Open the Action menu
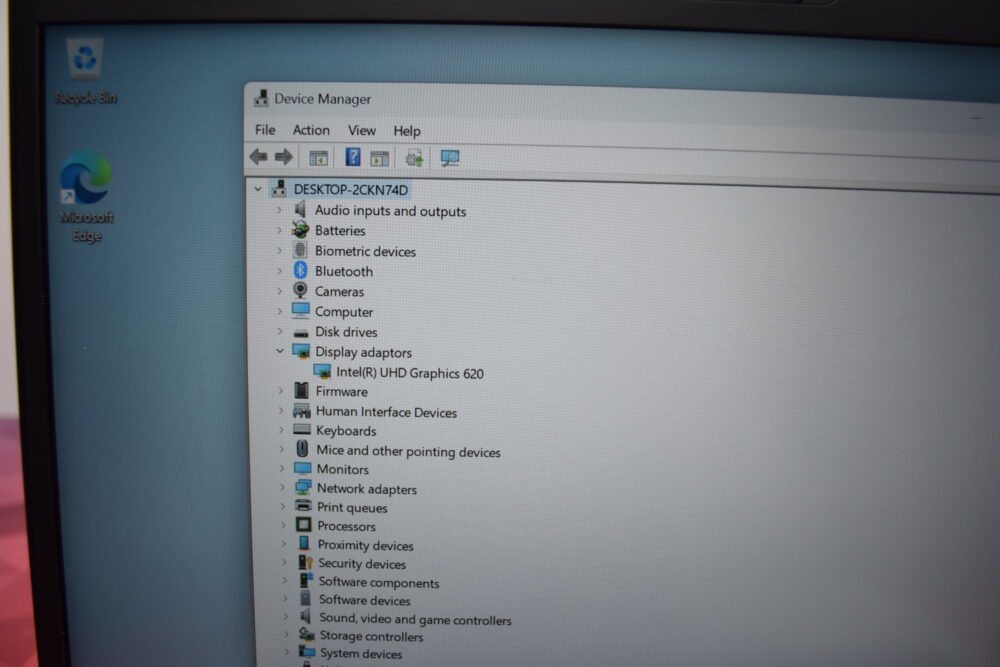The height and width of the screenshot is (667, 1000). pos(311,130)
